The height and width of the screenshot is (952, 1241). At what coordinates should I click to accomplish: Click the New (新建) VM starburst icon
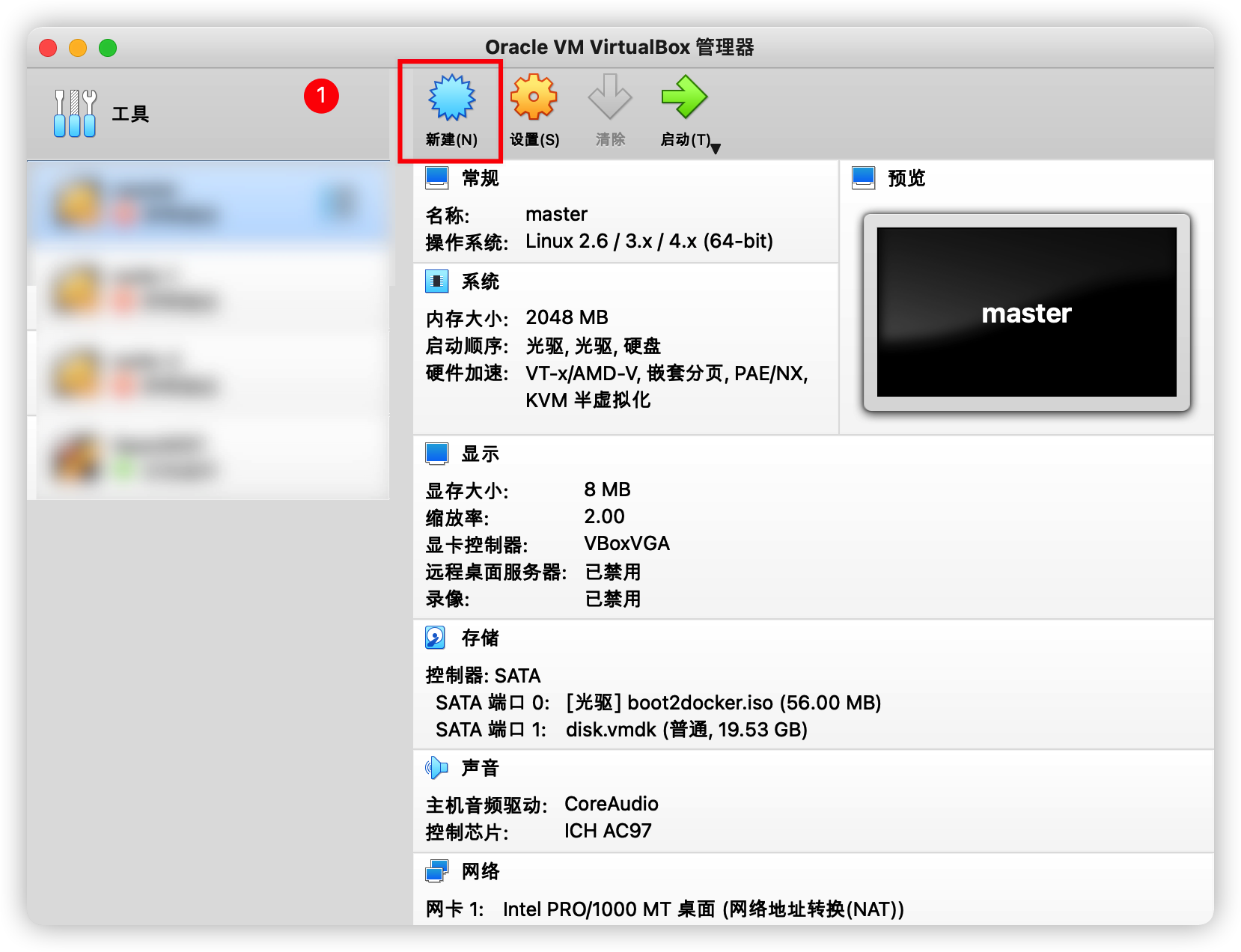point(451,98)
